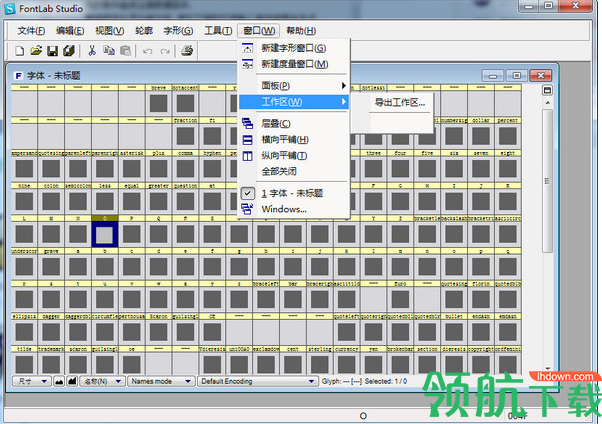Open the 轮廓 menu
Screen dimensions: 602x424
coord(144,31)
